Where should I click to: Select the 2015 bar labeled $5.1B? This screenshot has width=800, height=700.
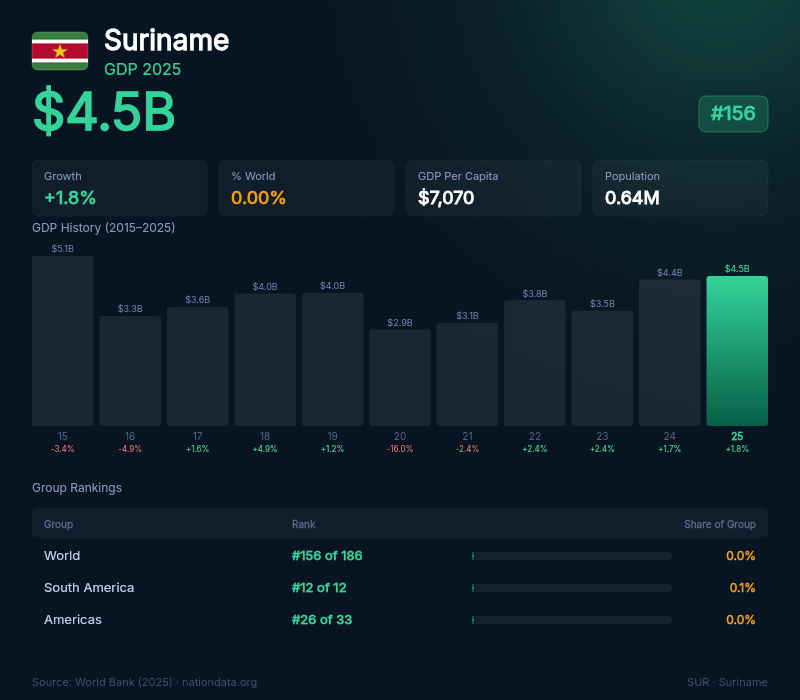pos(63,341)
